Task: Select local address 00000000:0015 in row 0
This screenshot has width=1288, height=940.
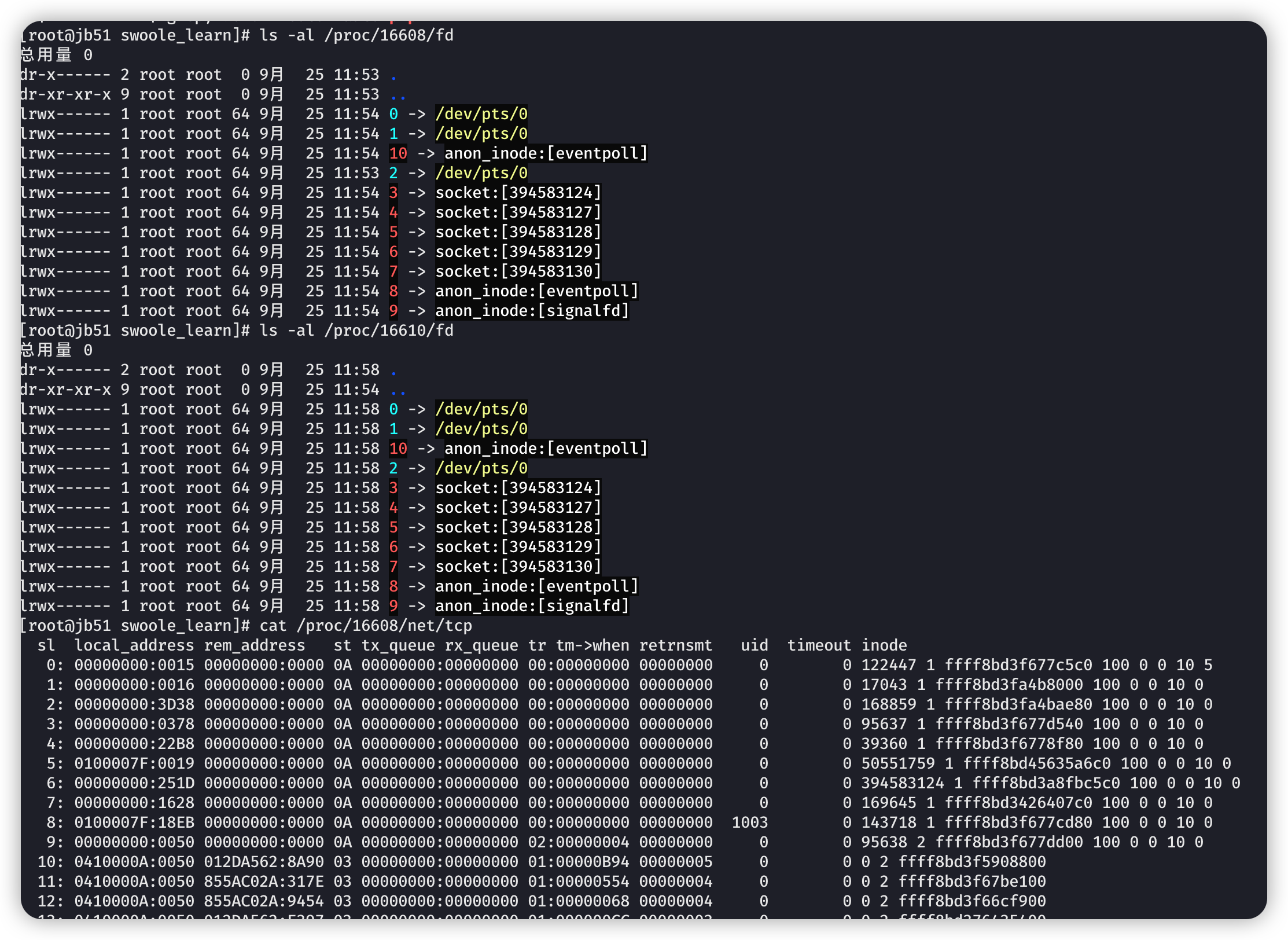Action: [134, 665]
